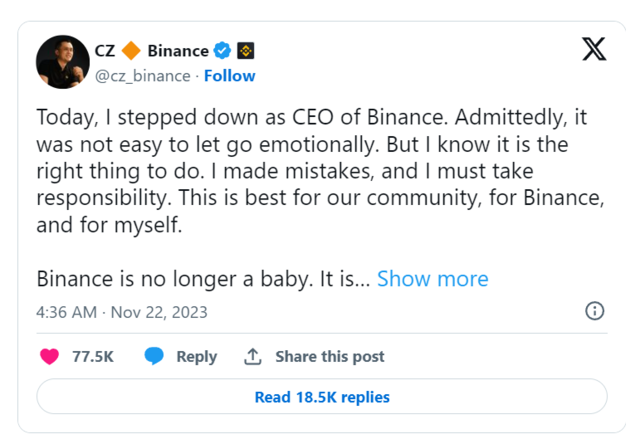Open CZ's profile picture
The height and width of the screenshot is (444, 640).
click(x=63, y=62)
